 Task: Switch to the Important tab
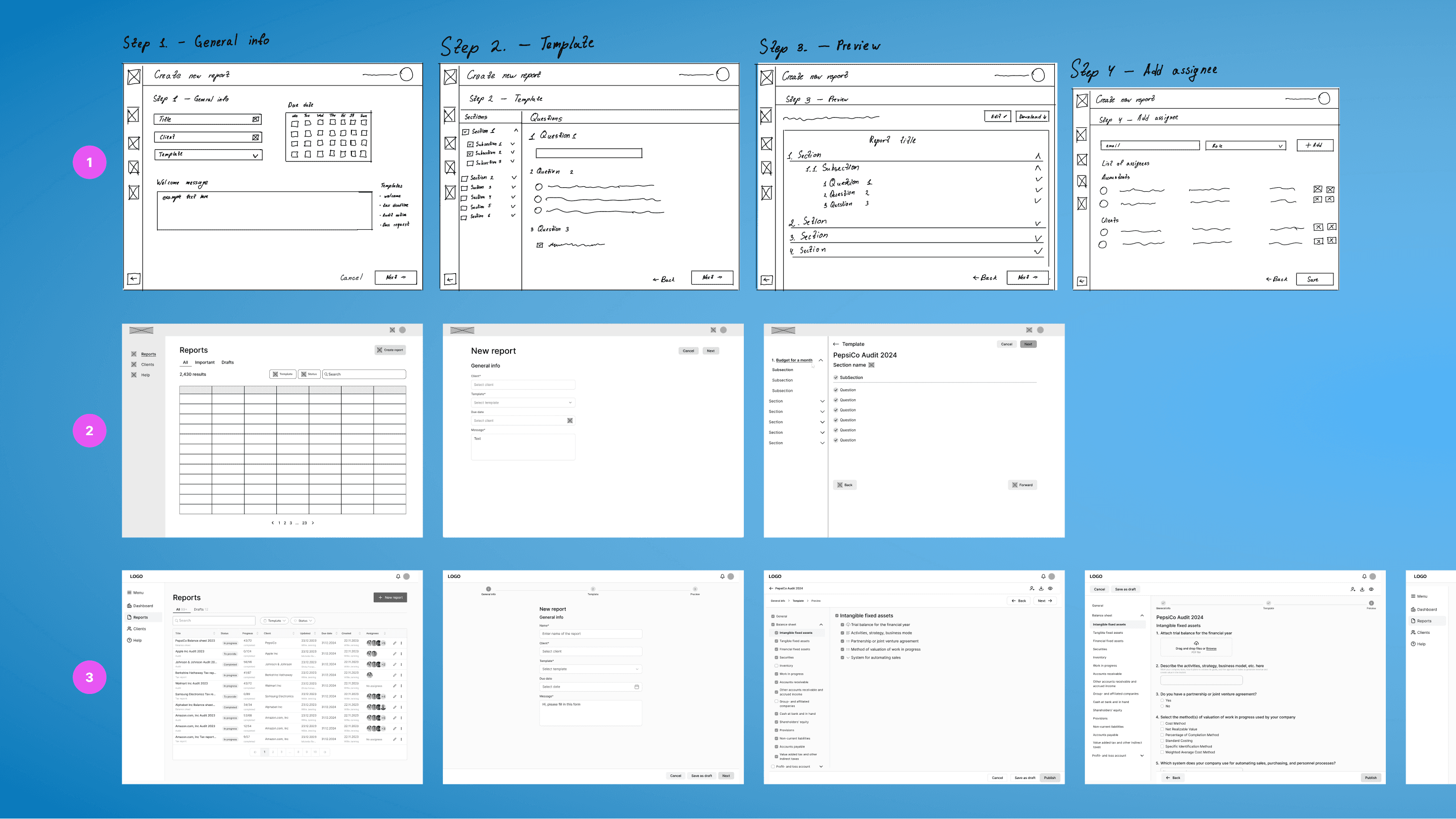click(205, 363)
